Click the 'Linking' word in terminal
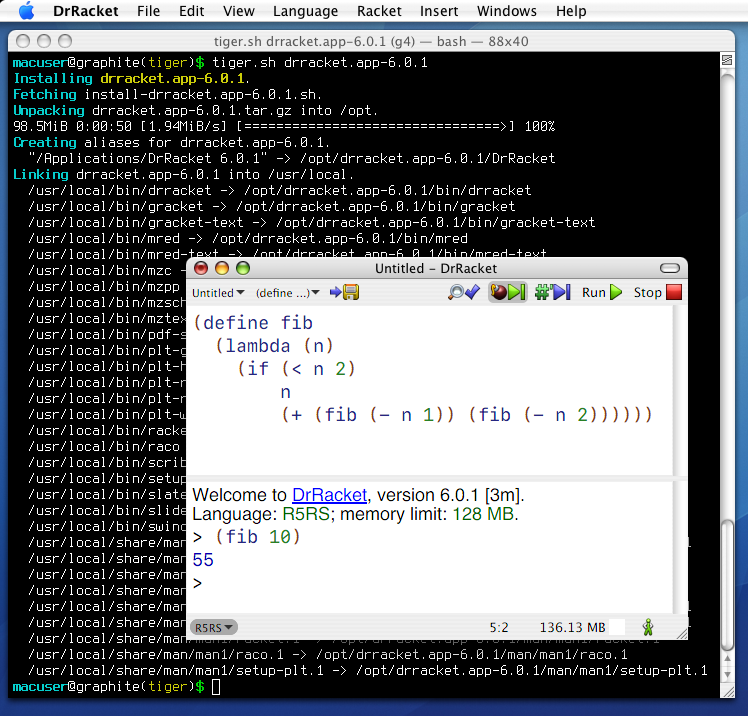 click(x=41, y=175)
